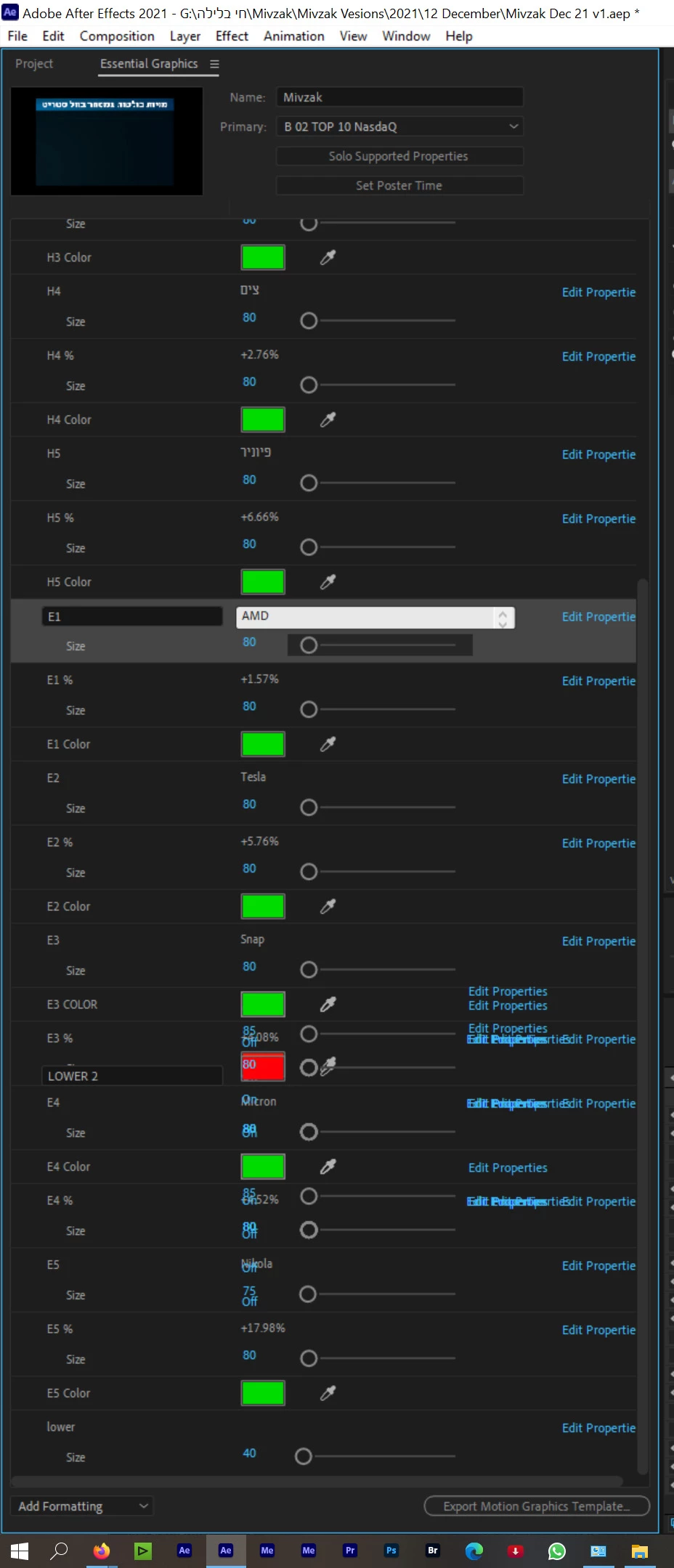Pick H3 Color with eyedropper icon
Image resolution: width=674 pixels, height=1568 pixels.
coord(328,257)
